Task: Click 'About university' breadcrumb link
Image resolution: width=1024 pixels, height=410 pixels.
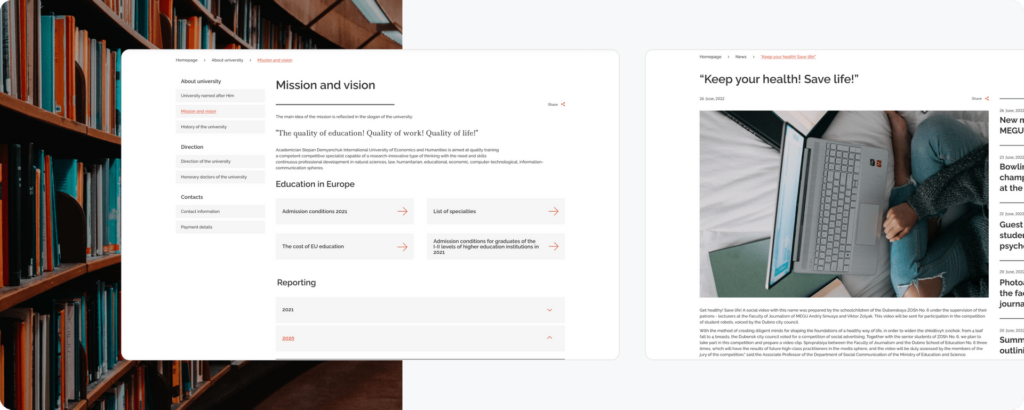Action: coord(227,60)
